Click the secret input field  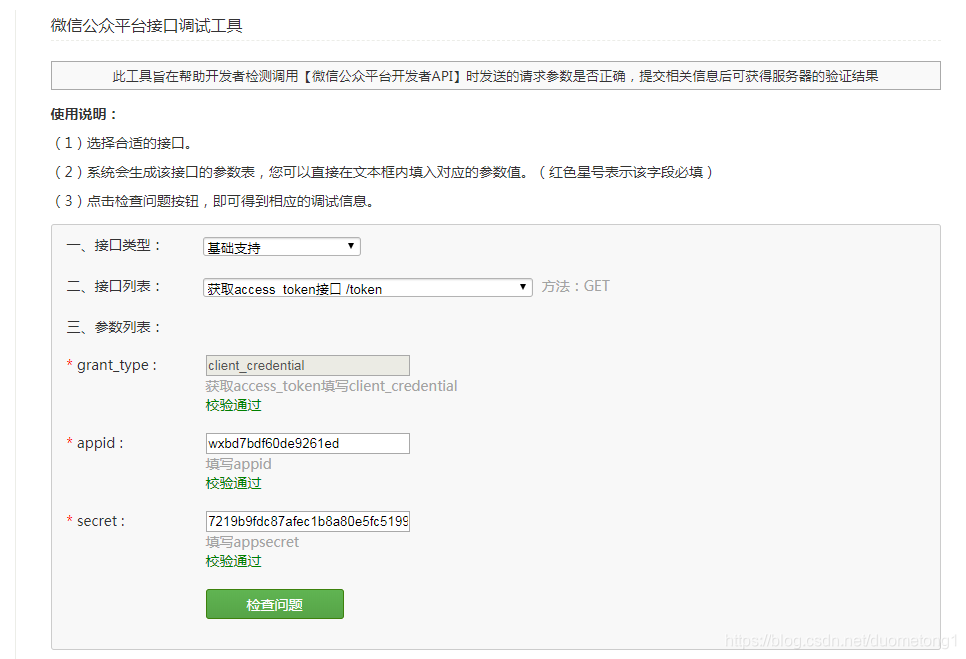307,521
